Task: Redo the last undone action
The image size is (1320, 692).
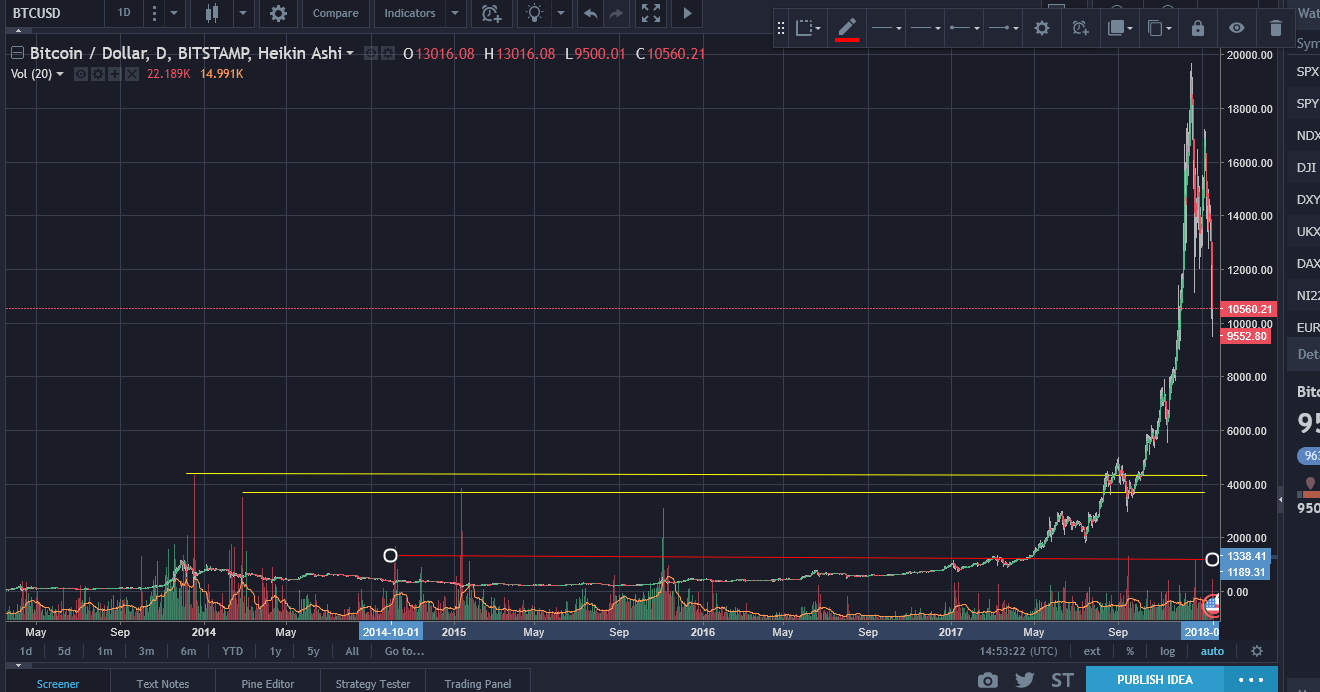Action: tap(616, 13)
